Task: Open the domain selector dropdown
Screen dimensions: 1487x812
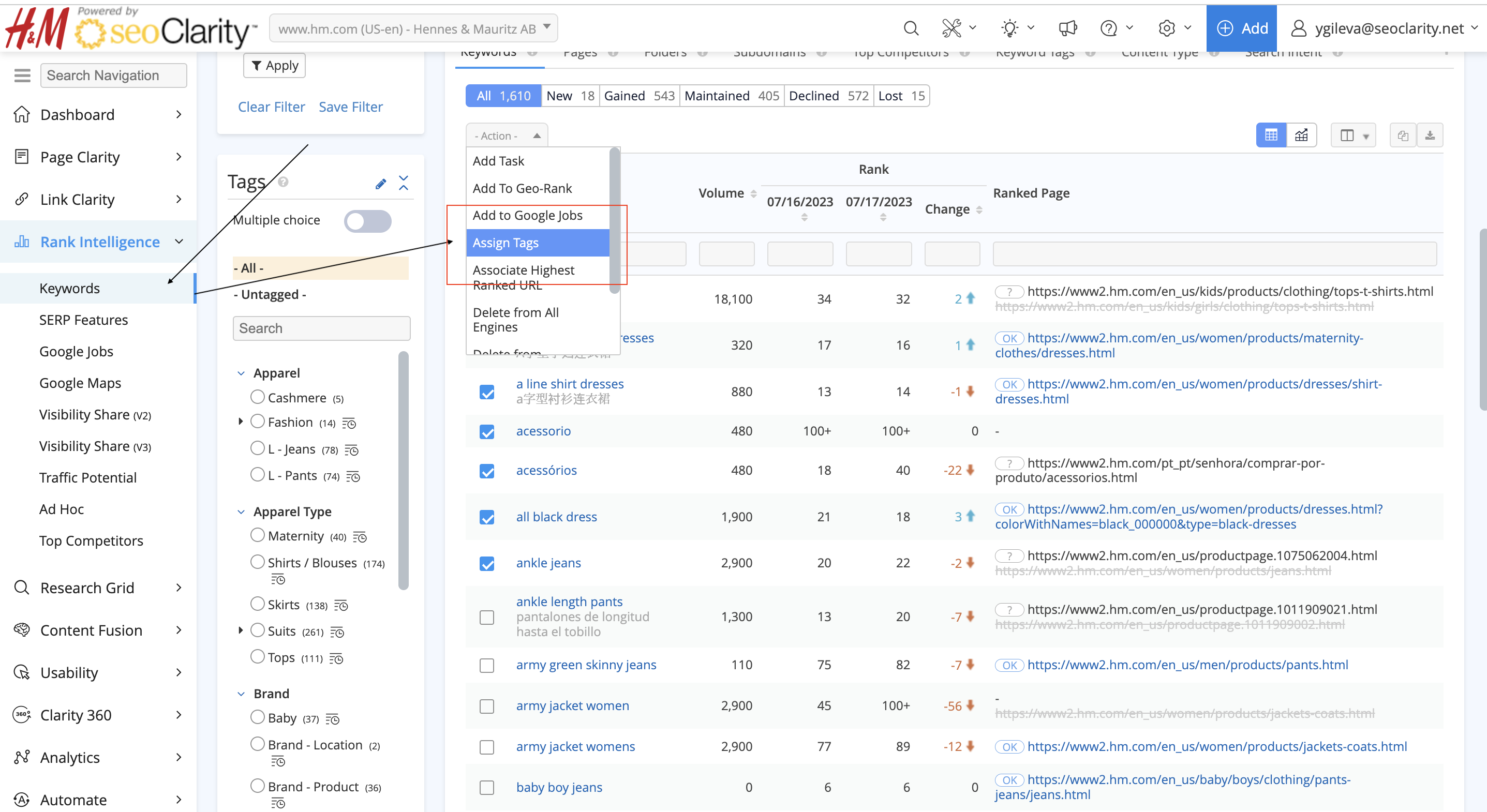Action: (413, 28)
